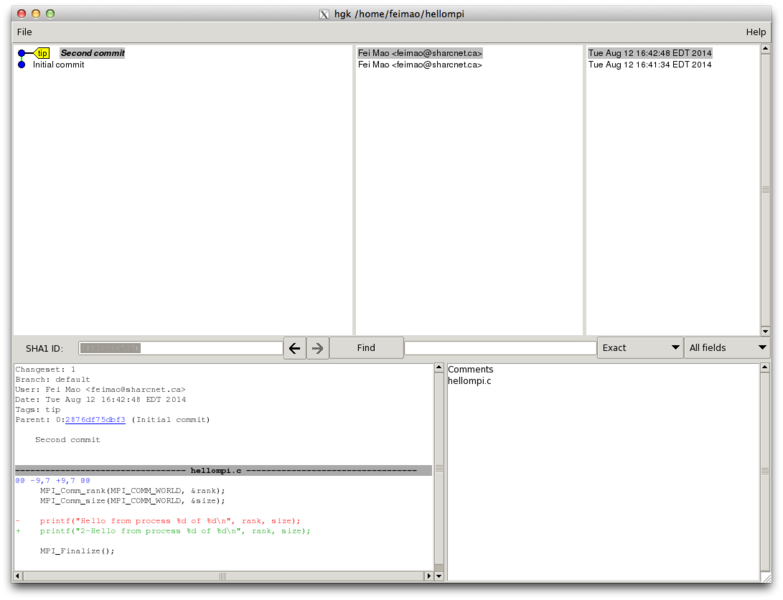Click the X11 icon in title bar
This screenshot has width=783, height=600.
click(323, 14)
